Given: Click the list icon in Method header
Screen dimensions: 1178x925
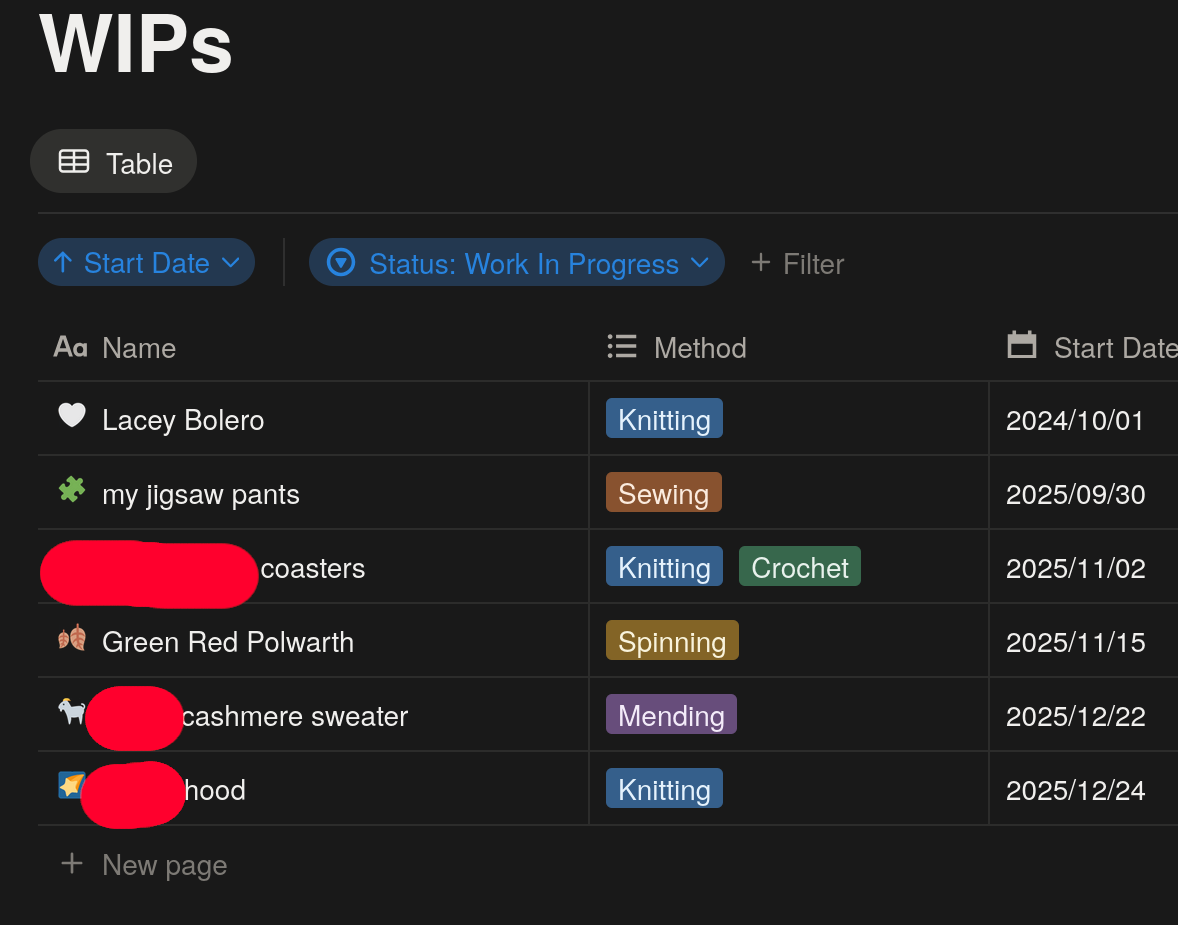Looking at the screenshot, I should (622, 346).
